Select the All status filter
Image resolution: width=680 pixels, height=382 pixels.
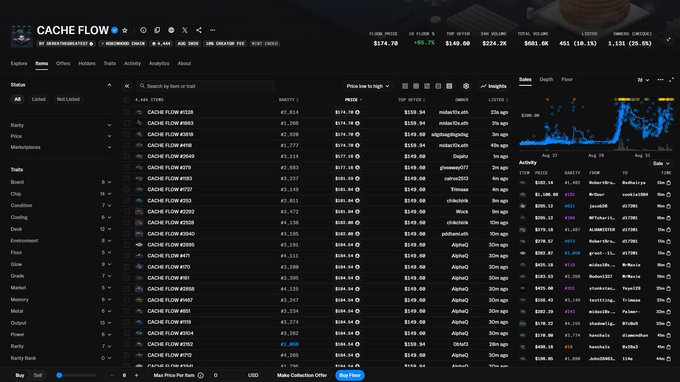pyautogui.click(x=17, y=99)
